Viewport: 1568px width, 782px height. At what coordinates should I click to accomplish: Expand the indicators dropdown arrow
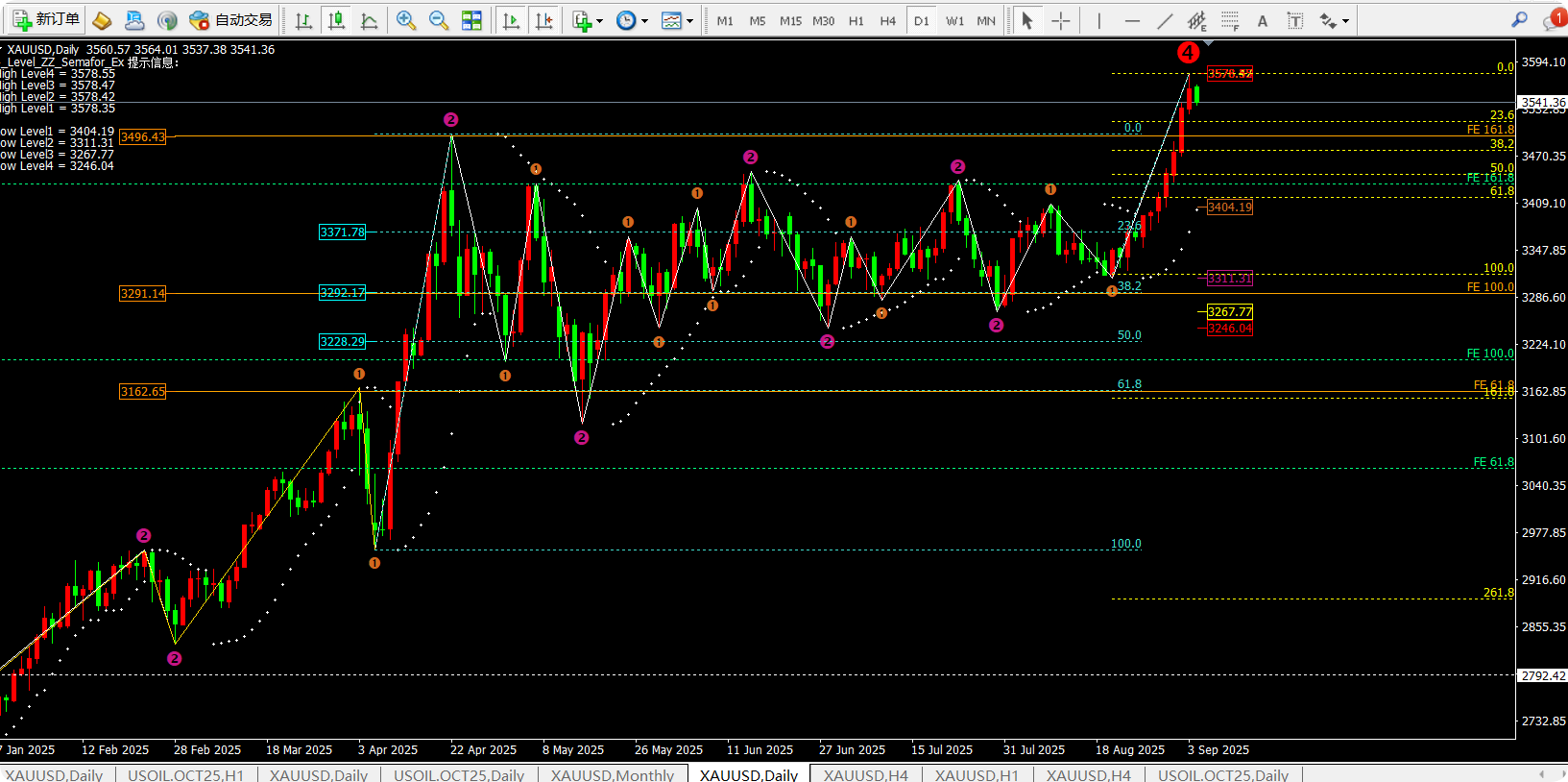[x=600, y=20]
